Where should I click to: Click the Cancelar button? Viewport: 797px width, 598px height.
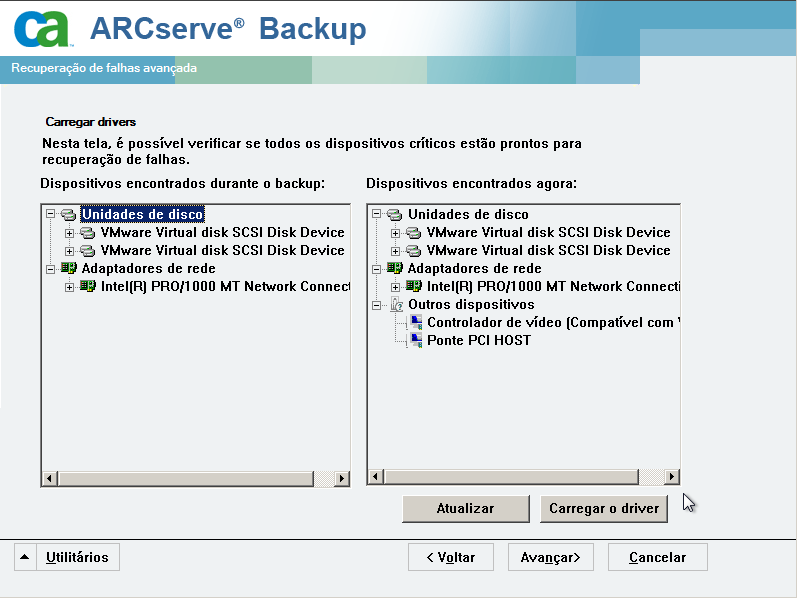pyautogui.click(x=658, y=557)
